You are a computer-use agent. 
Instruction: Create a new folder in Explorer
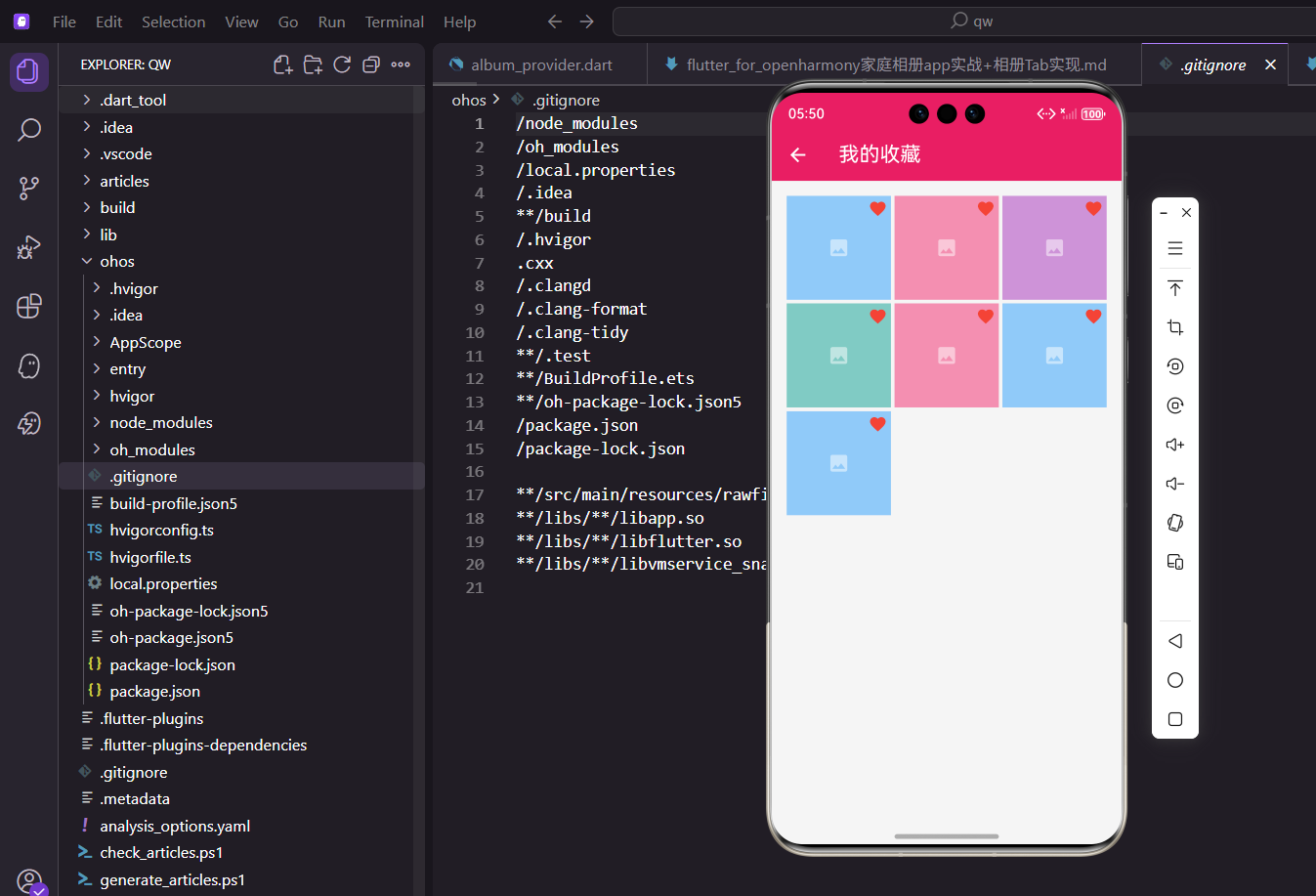pos(313,64)
